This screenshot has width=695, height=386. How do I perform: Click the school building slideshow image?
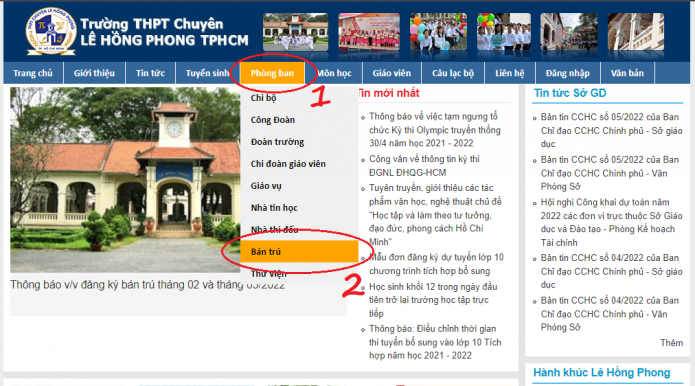tap(125, 179)
